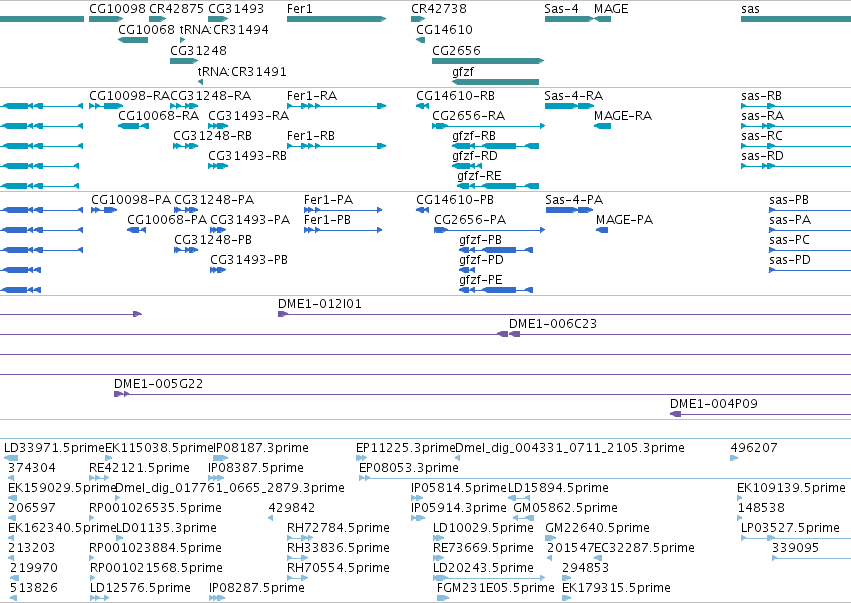Viewport: 851px width, 603px height.
Task: Click the CG2656-PA protein label
Action: pyautogui.click(x=470, y=220)
